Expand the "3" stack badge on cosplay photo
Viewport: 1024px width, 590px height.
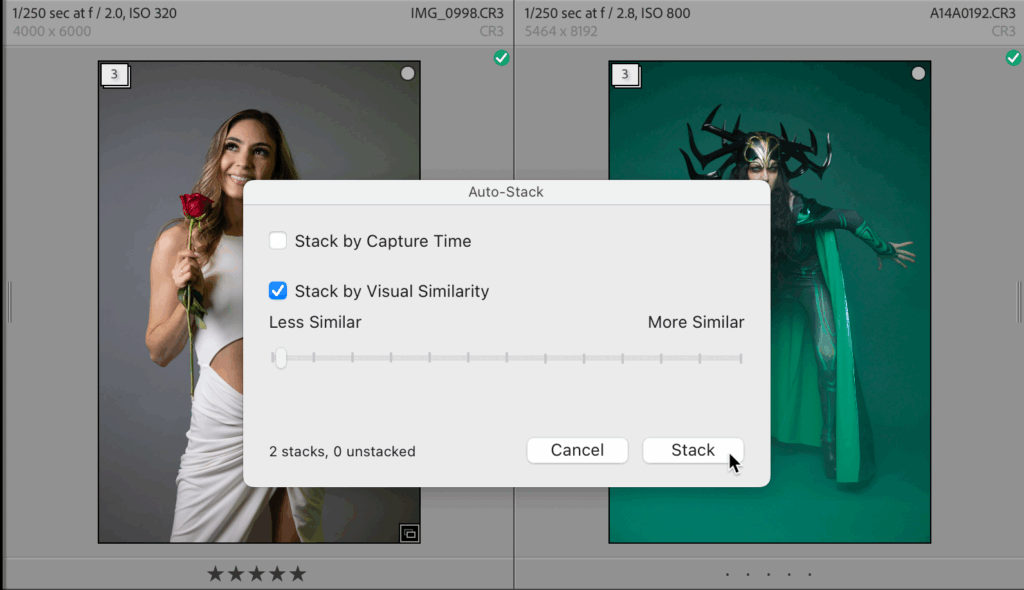tap(626, 75)
